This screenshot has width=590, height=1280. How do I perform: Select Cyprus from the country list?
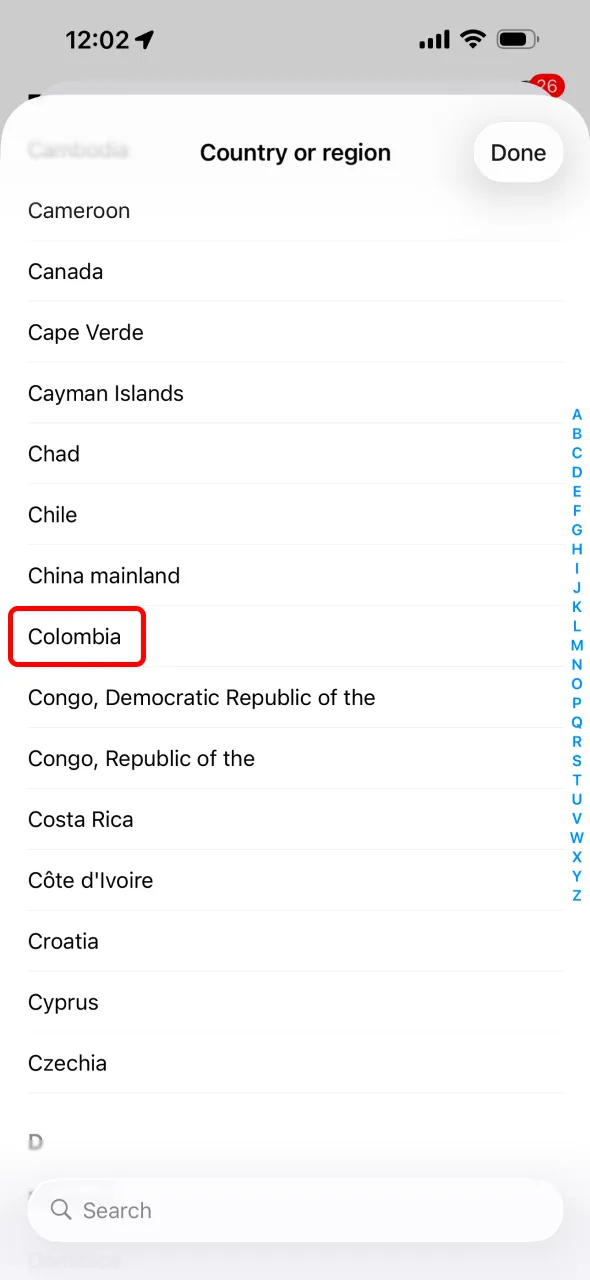[63, 1002]
